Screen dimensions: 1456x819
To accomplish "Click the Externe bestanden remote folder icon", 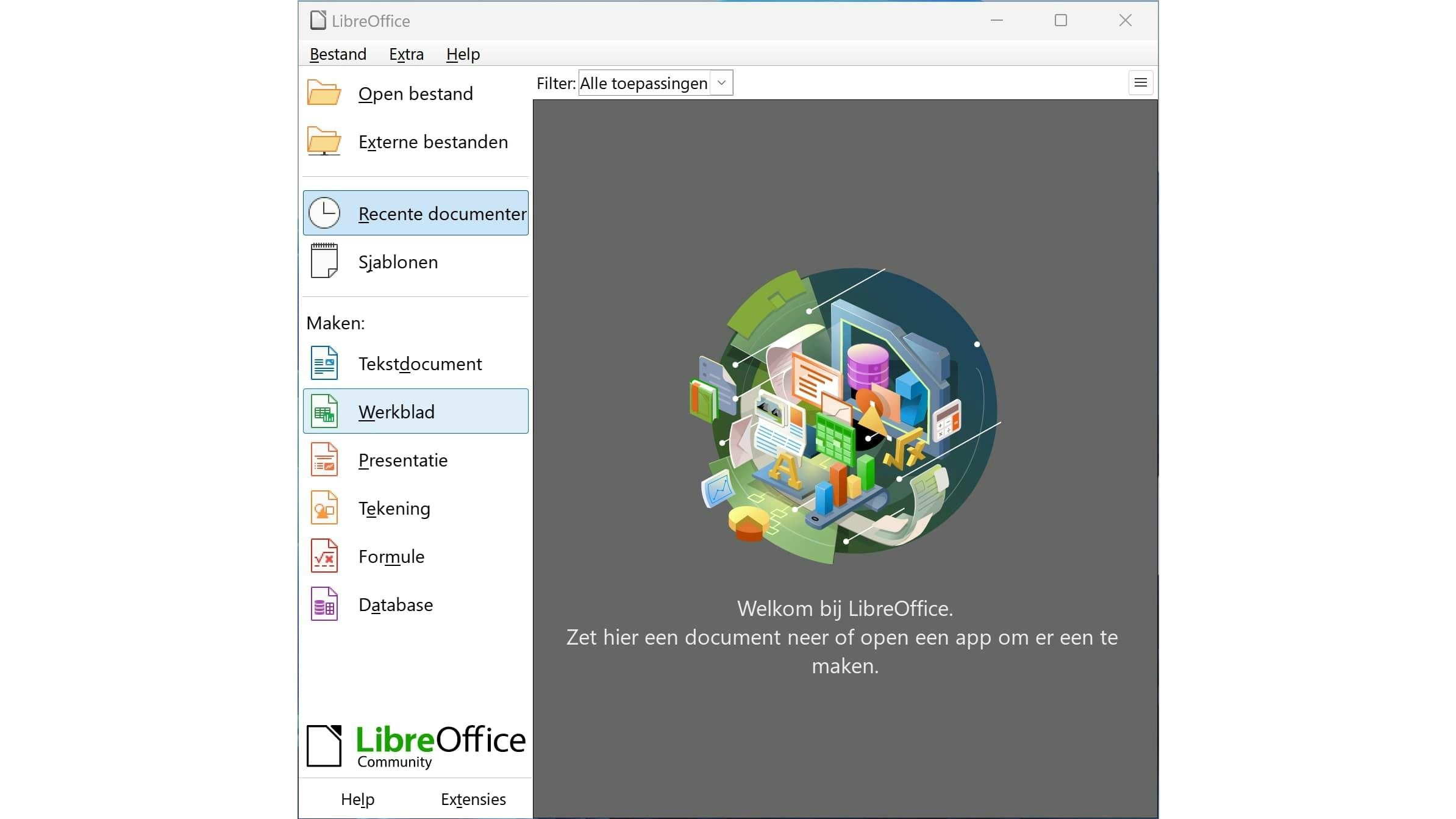I will (324, 141).
